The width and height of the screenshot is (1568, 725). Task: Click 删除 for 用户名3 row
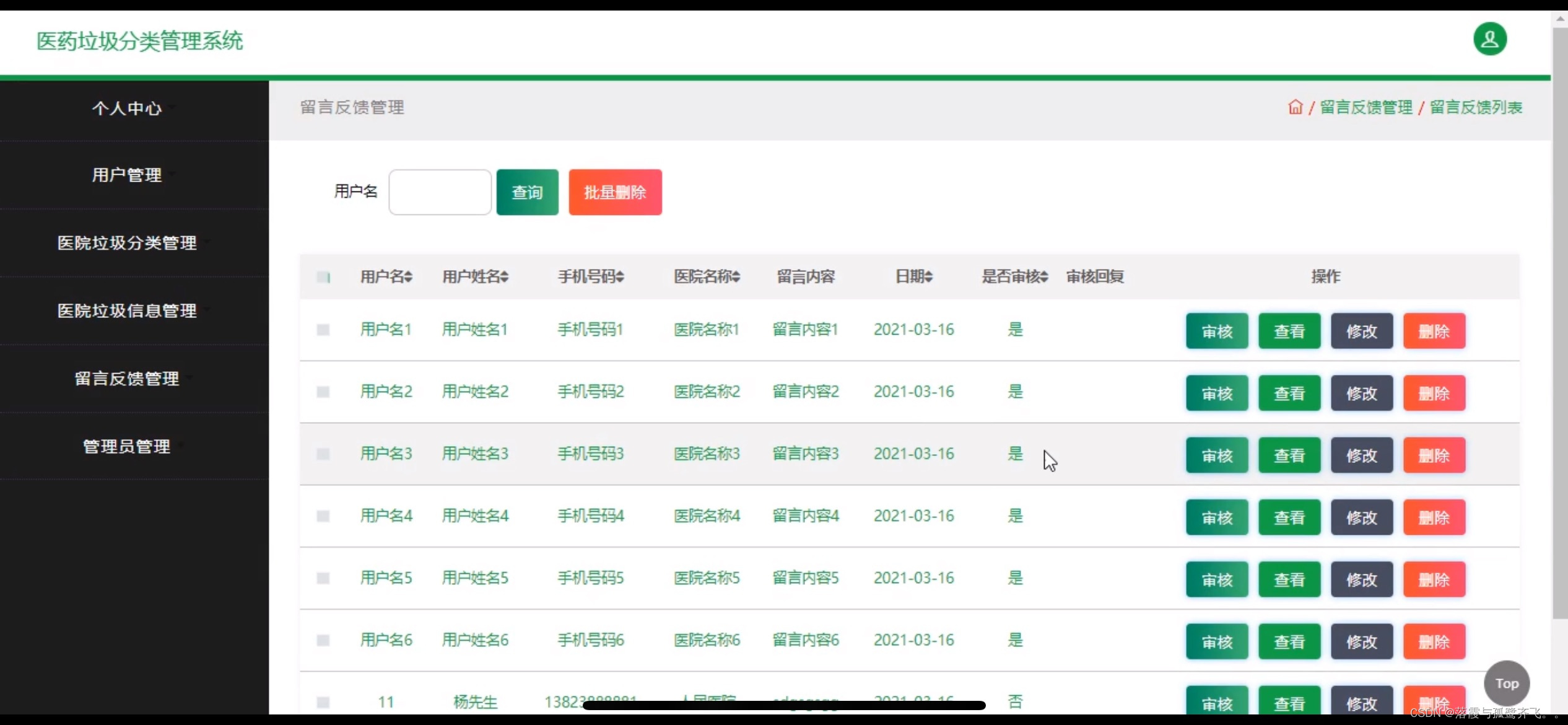(1434, 455)
